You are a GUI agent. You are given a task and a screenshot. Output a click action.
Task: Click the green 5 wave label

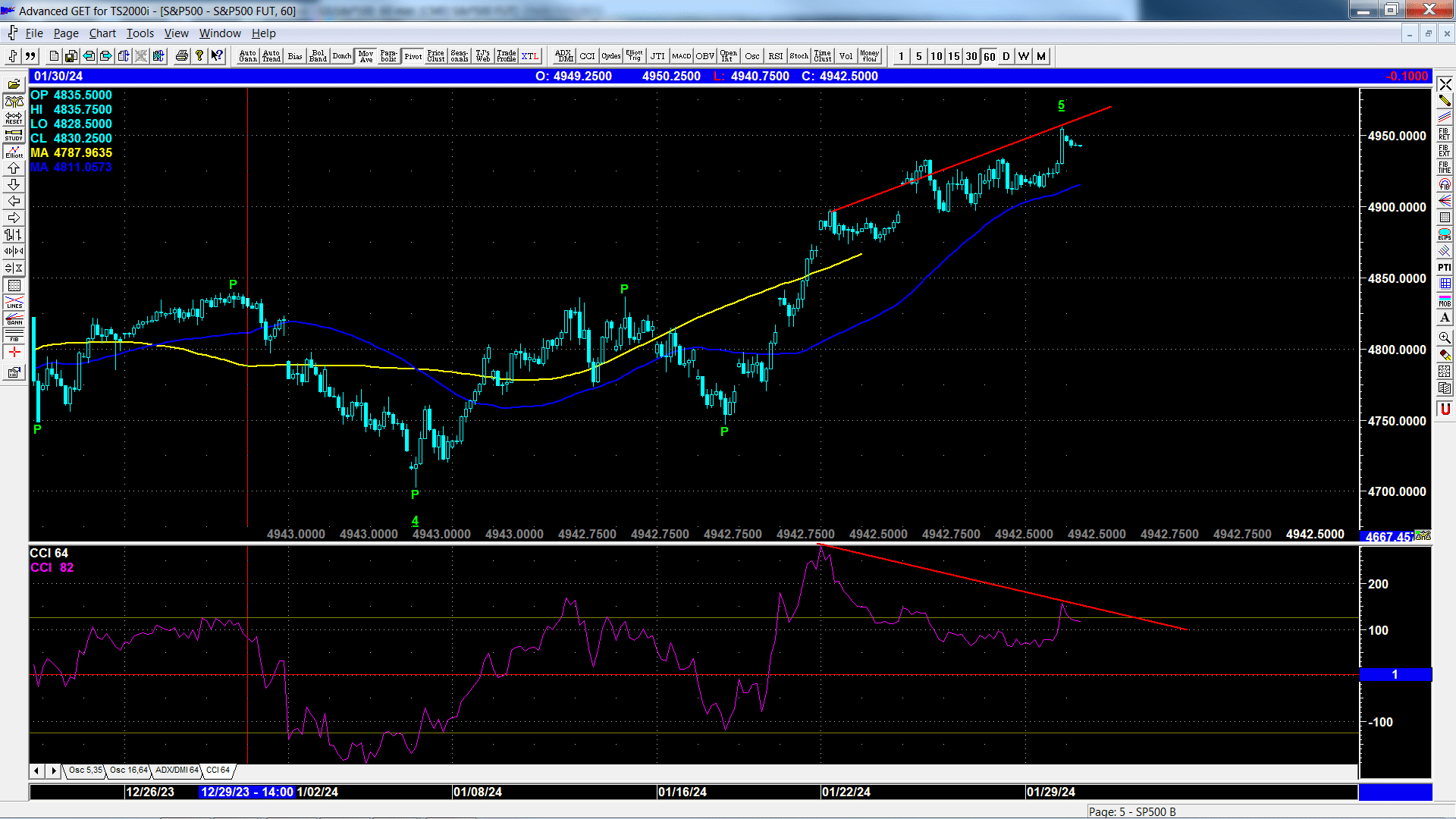pyautogui.click(x=1062, y=105)
